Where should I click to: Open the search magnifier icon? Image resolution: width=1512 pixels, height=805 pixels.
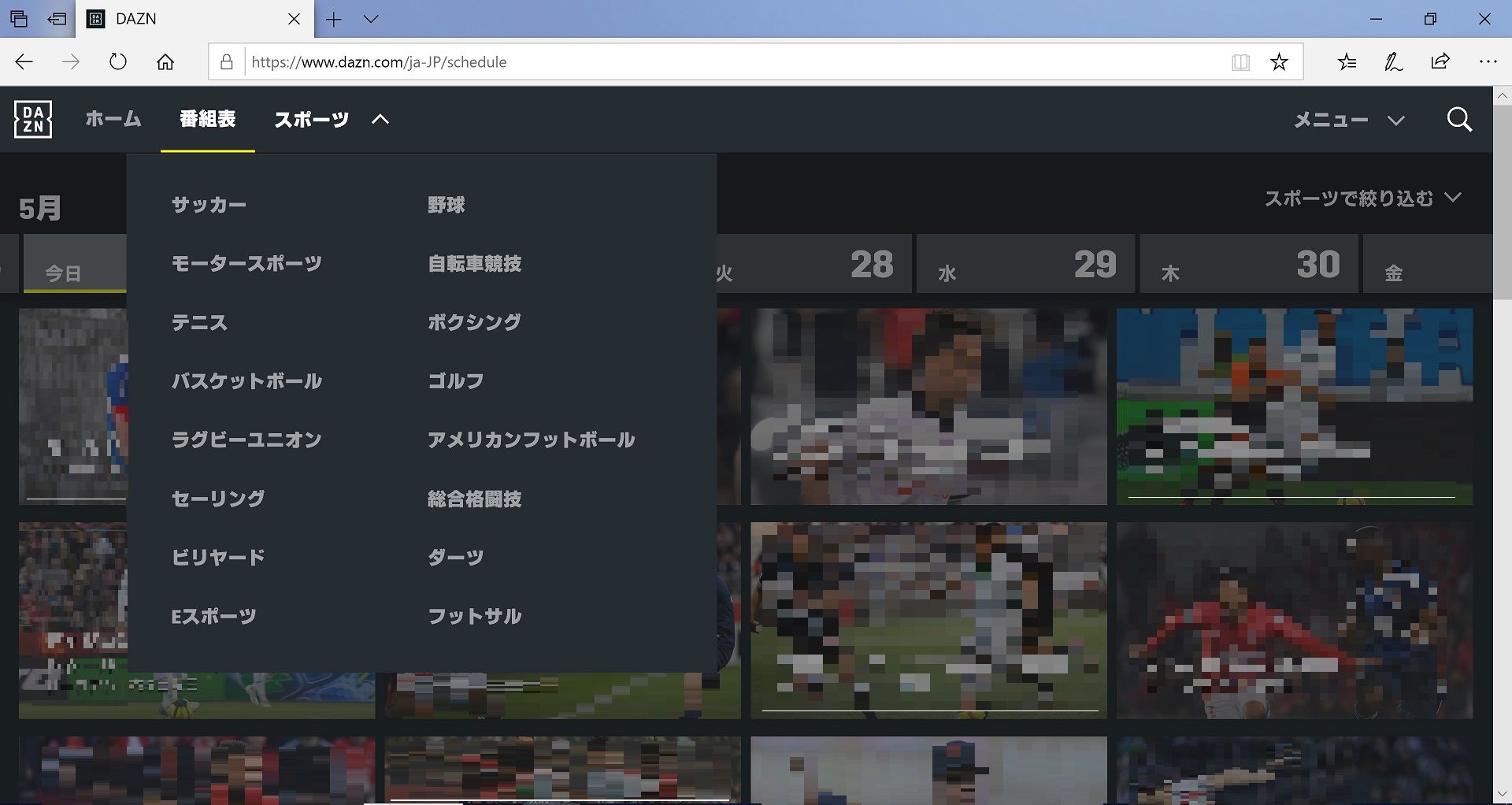point(1459,119)
